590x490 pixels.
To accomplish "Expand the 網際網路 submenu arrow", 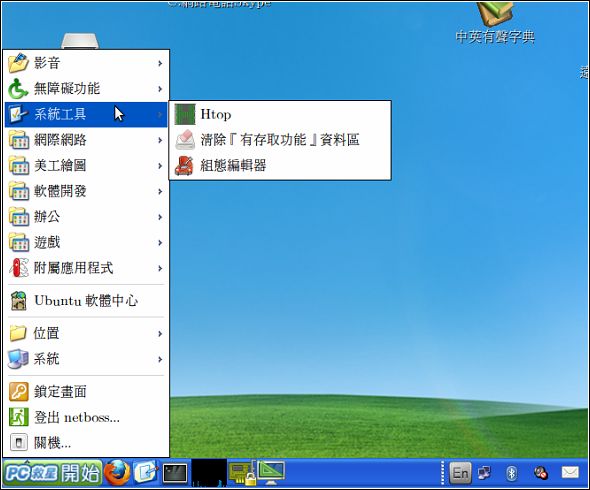I will (x=160, y=140).
